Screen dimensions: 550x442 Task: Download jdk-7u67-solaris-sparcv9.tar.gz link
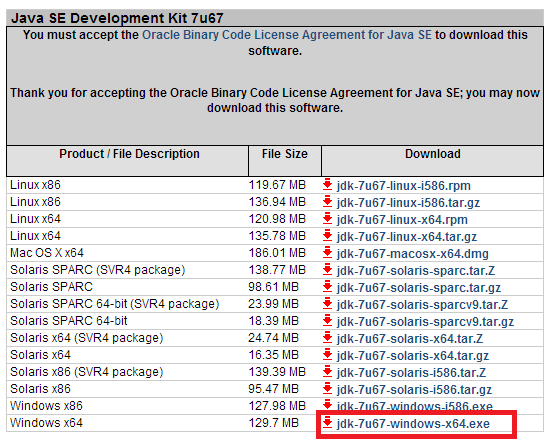(x=425, y=322)
